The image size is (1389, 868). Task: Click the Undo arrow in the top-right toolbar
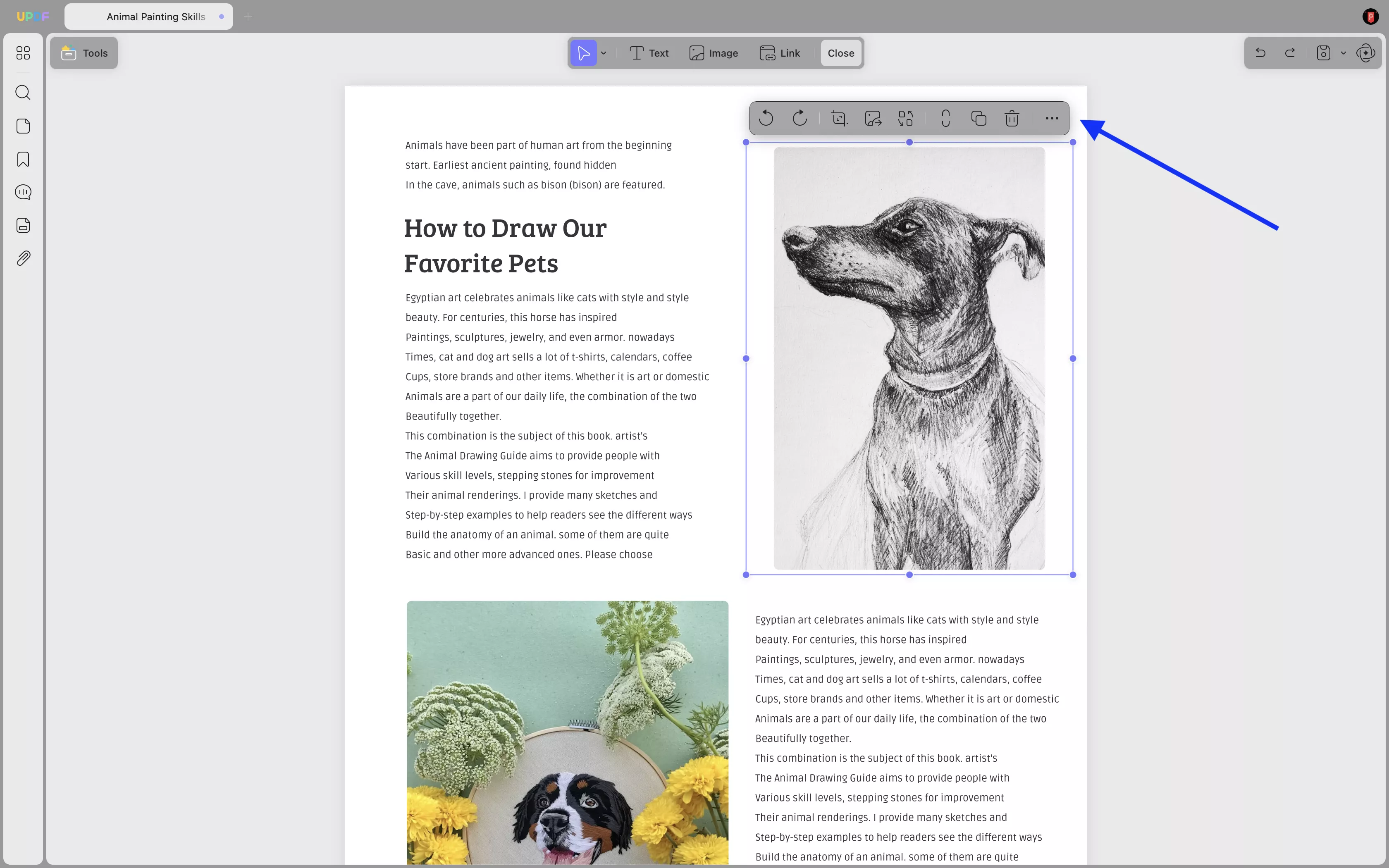pos(1260,53)
